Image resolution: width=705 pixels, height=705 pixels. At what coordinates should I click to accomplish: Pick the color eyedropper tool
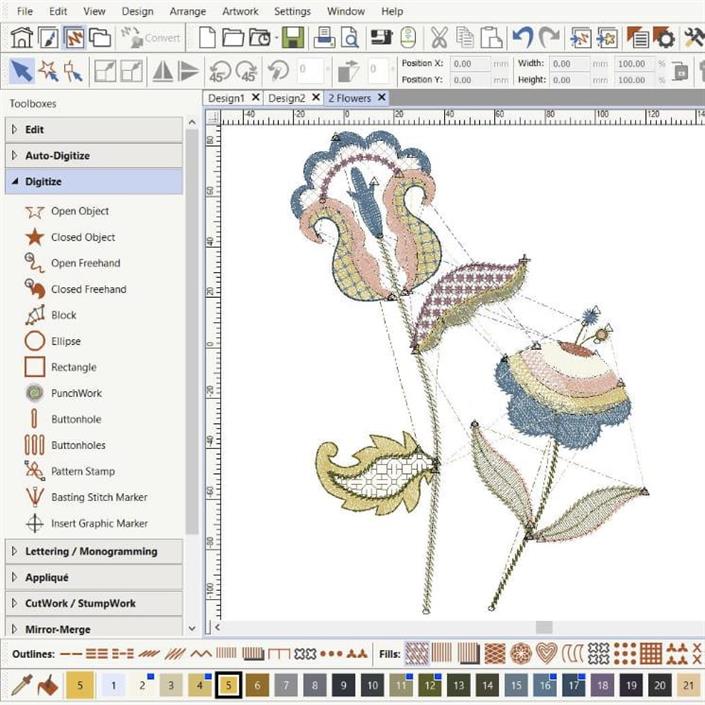(20, 685)
